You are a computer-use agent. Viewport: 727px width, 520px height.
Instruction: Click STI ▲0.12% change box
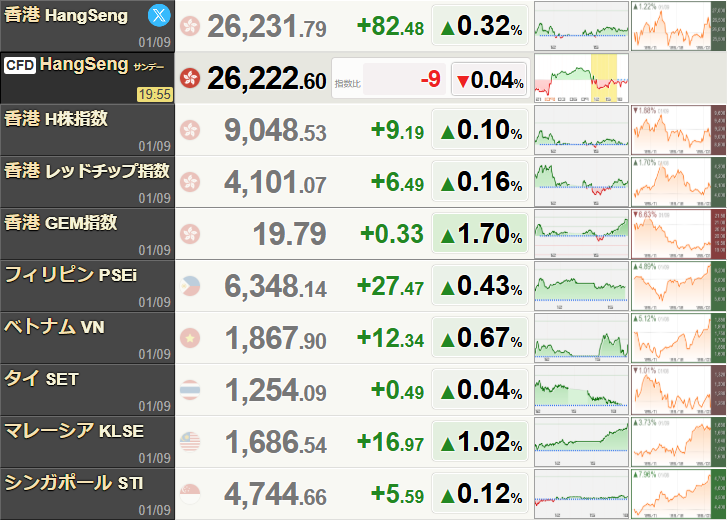(480, 493)
